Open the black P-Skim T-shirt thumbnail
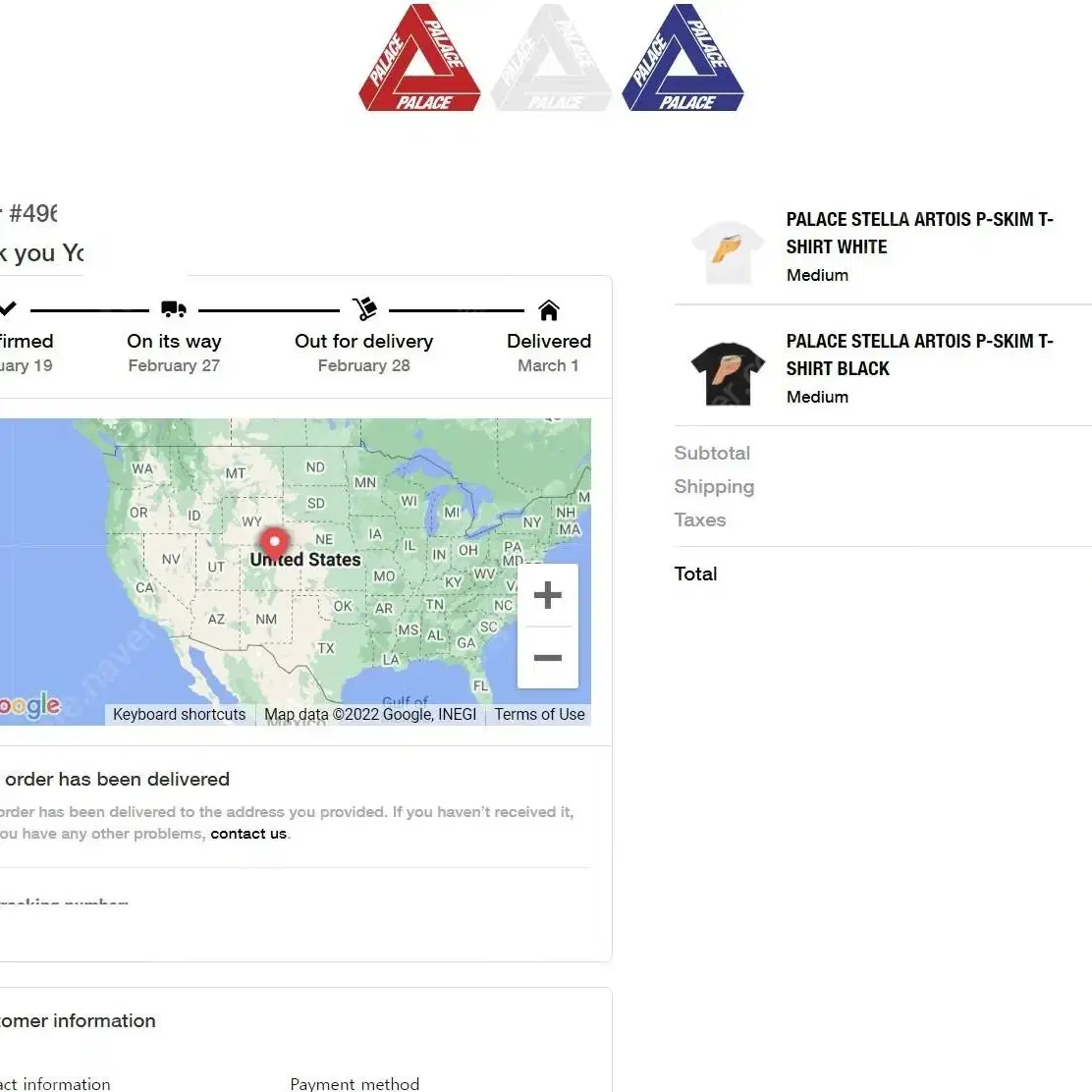Viewport: 1092px width, 1092px height. pos(728,373)
